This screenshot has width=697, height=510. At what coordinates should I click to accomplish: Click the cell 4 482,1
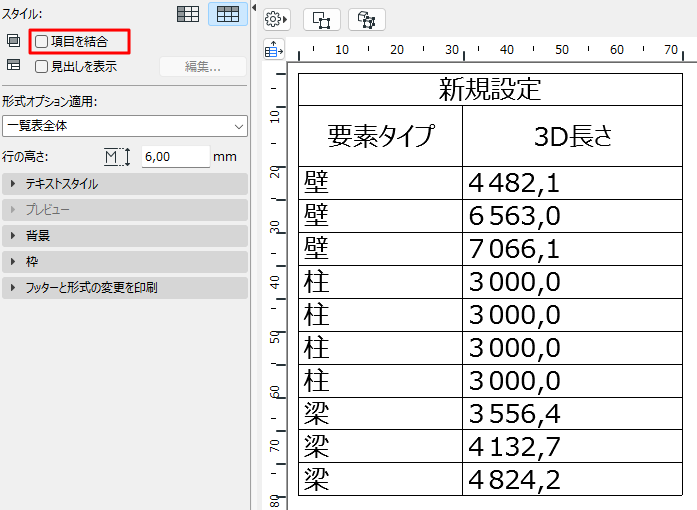pyautogui.click(x=573, y=183)
